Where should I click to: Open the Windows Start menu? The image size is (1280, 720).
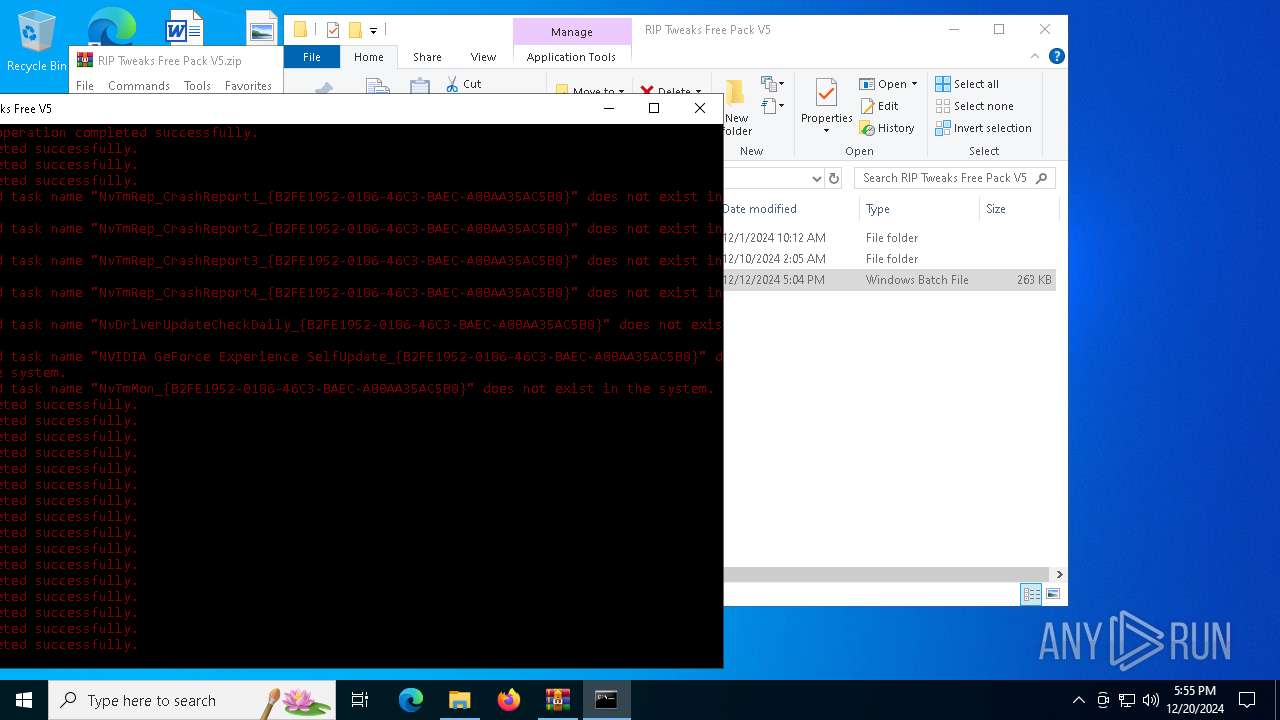24,700
